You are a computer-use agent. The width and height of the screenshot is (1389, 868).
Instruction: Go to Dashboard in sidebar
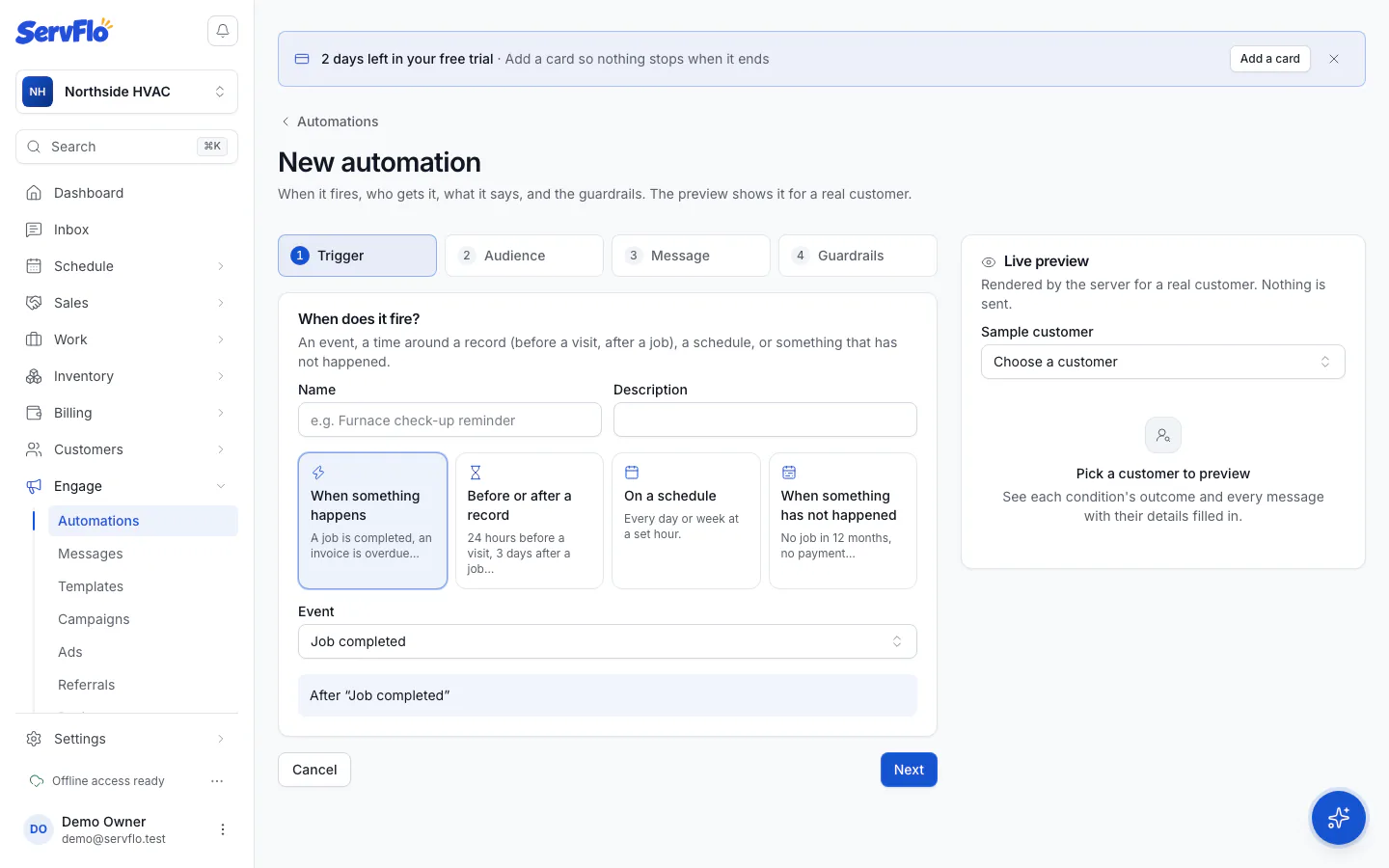tap(126, 193)
